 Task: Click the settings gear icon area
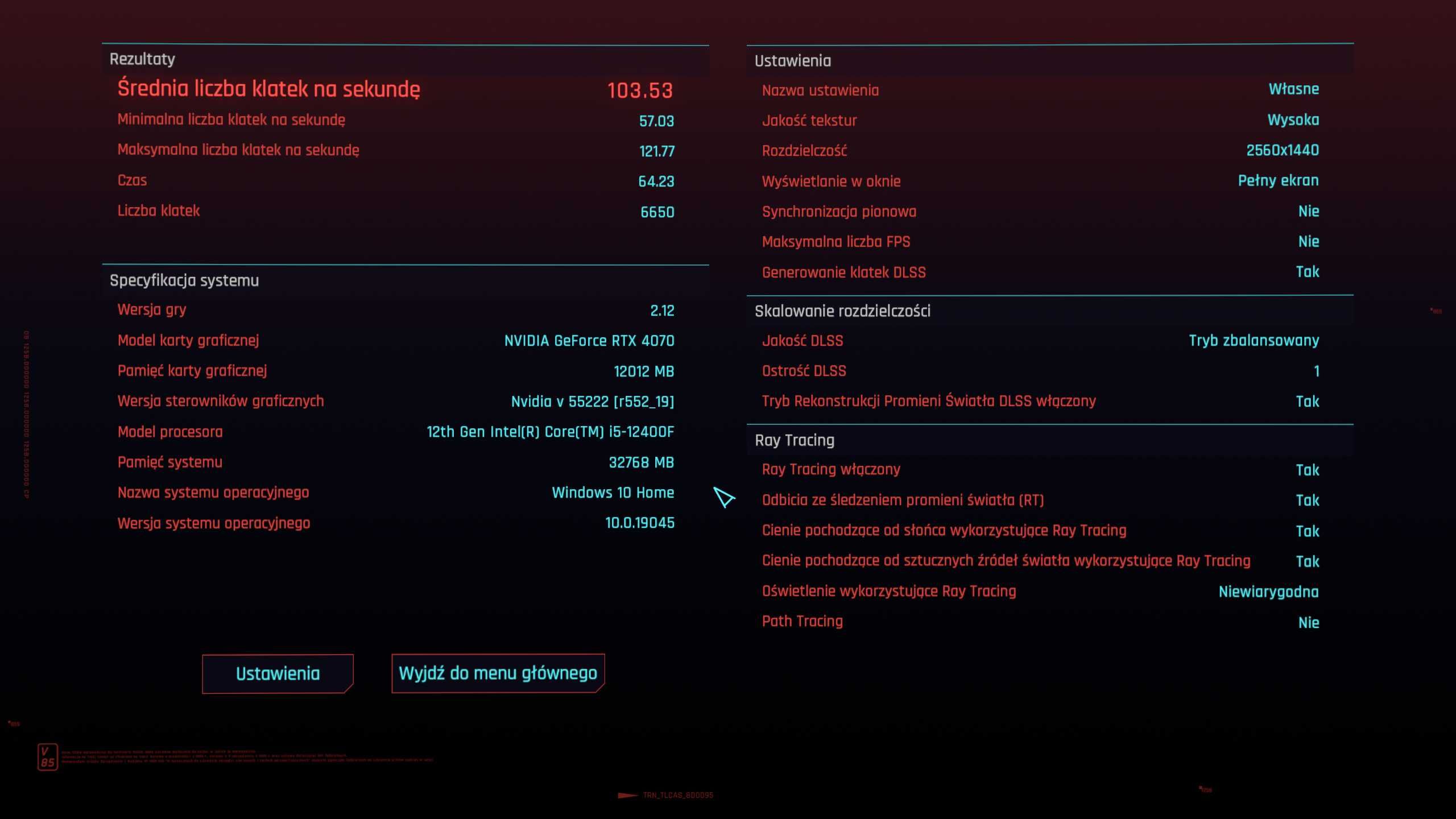pos(278,673)
